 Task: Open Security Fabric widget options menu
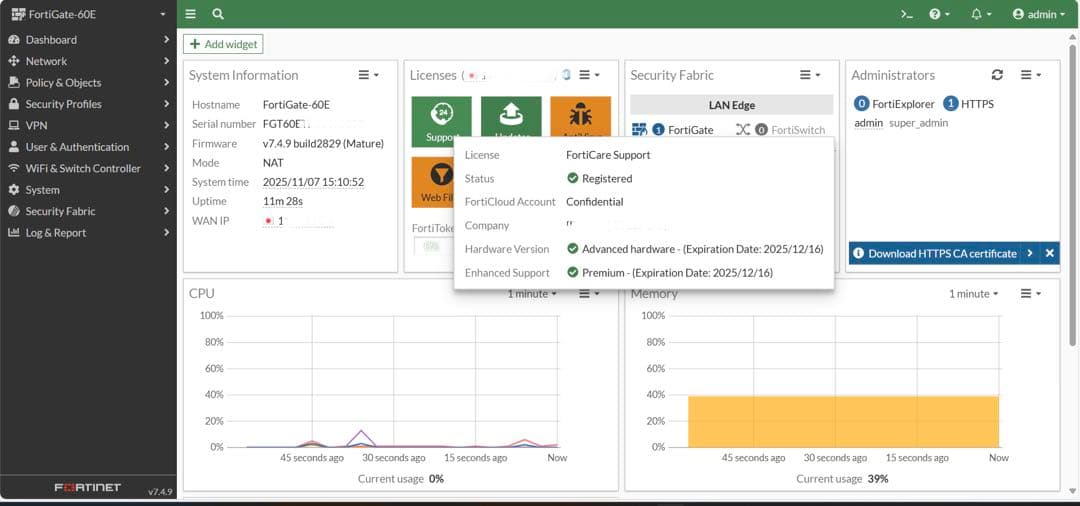click(x=809, y=75)
